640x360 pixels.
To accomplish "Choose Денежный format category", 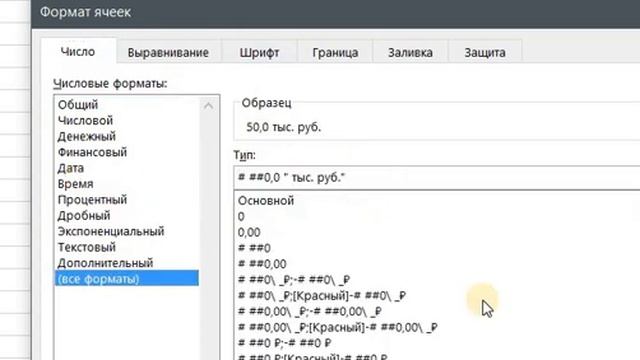I will point(87,136).
